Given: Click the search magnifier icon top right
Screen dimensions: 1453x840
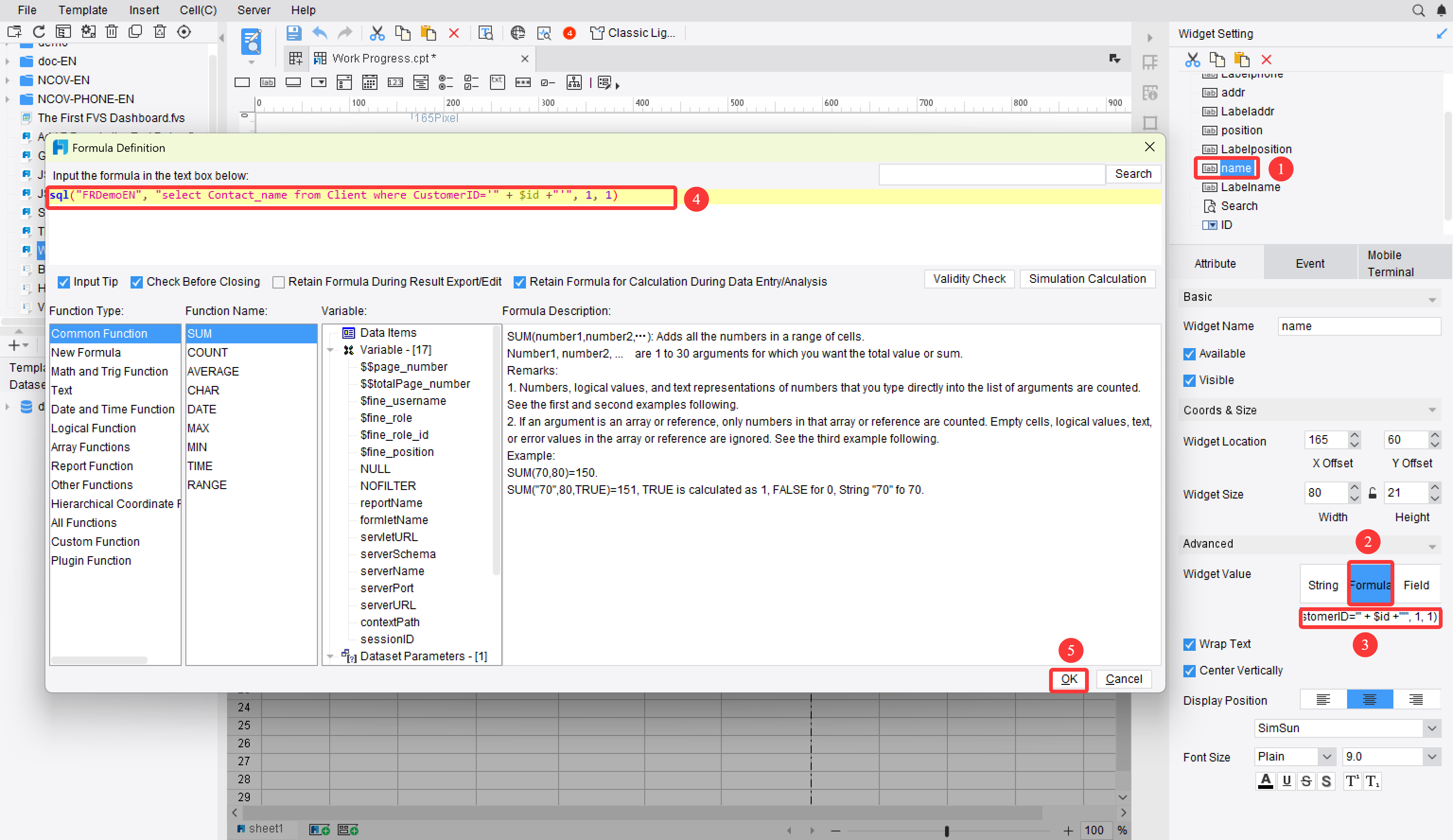Looking at the screenshot, I should pyautogui.click(x=1418, y=10).
